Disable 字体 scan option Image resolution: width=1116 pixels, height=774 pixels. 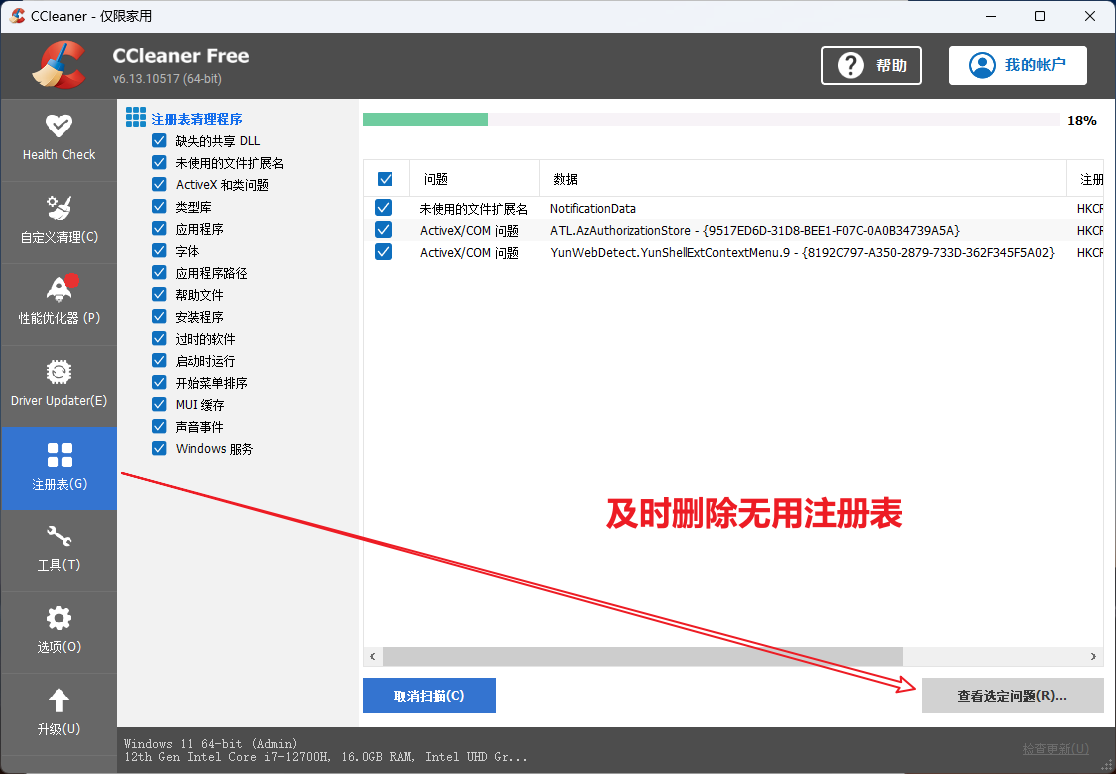point(159,251)
